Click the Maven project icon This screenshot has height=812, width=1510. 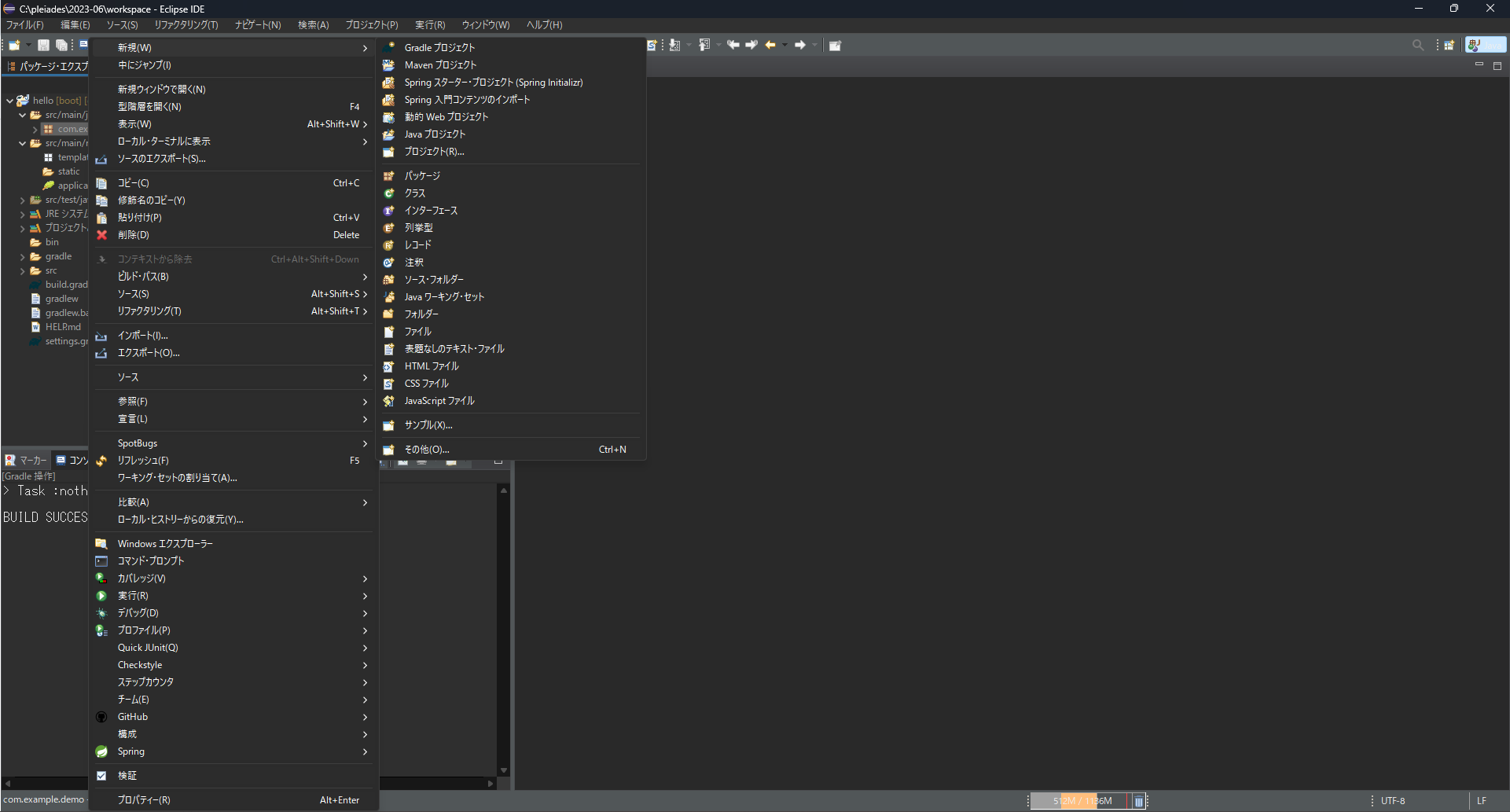click(388, 65)
